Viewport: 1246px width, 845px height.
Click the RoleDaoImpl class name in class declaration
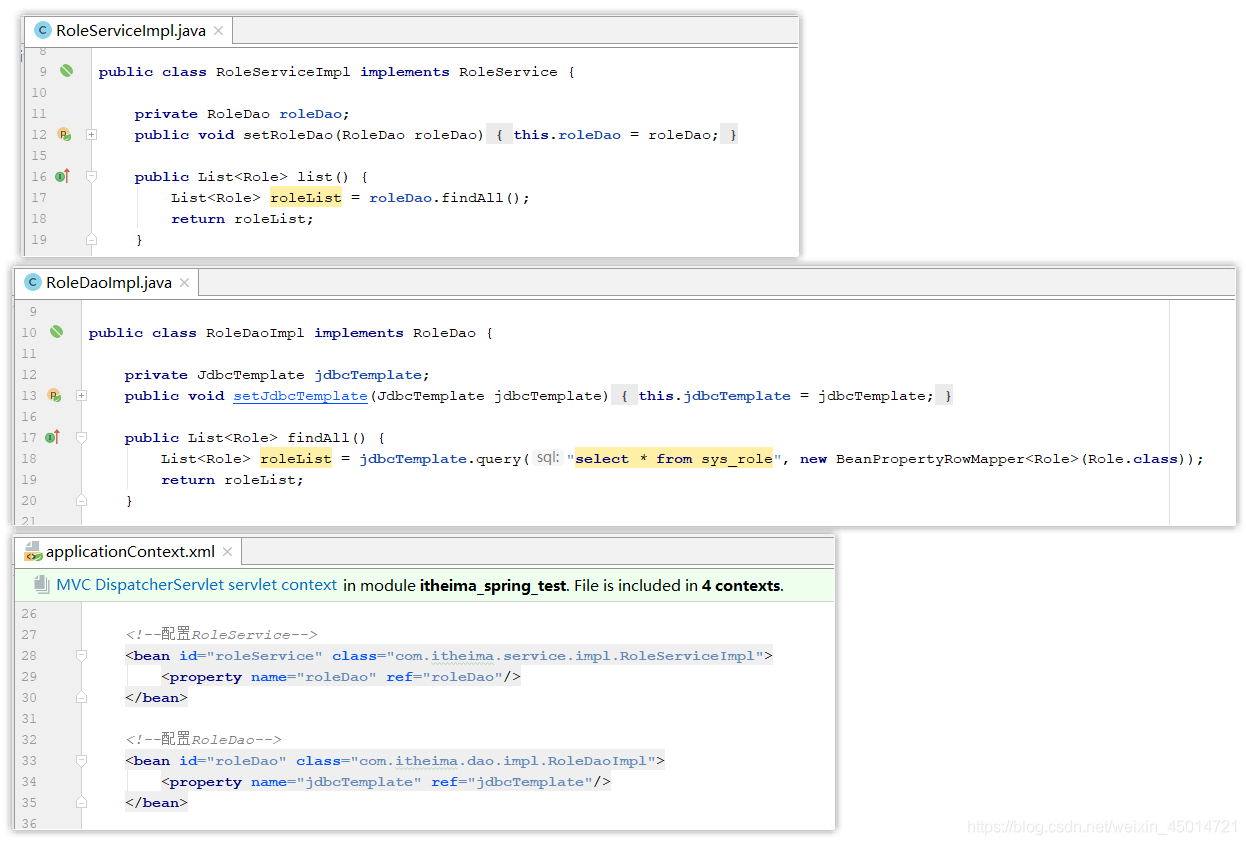tap(256, 333)
